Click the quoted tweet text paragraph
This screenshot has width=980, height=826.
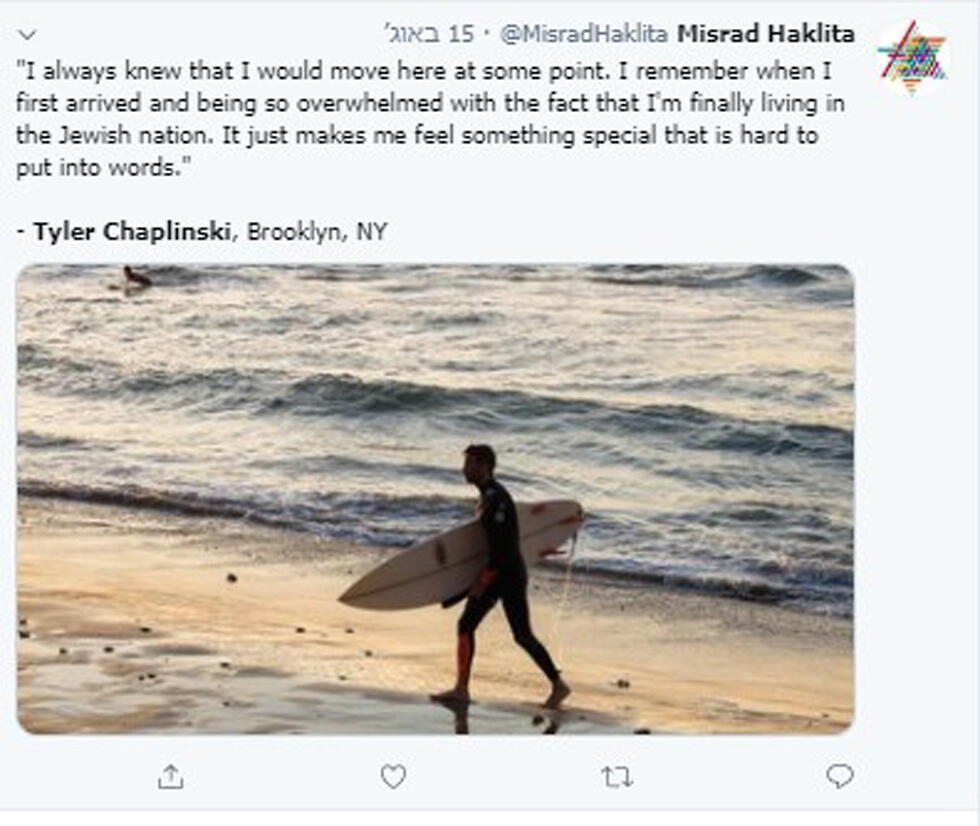[x=420, y=120]
